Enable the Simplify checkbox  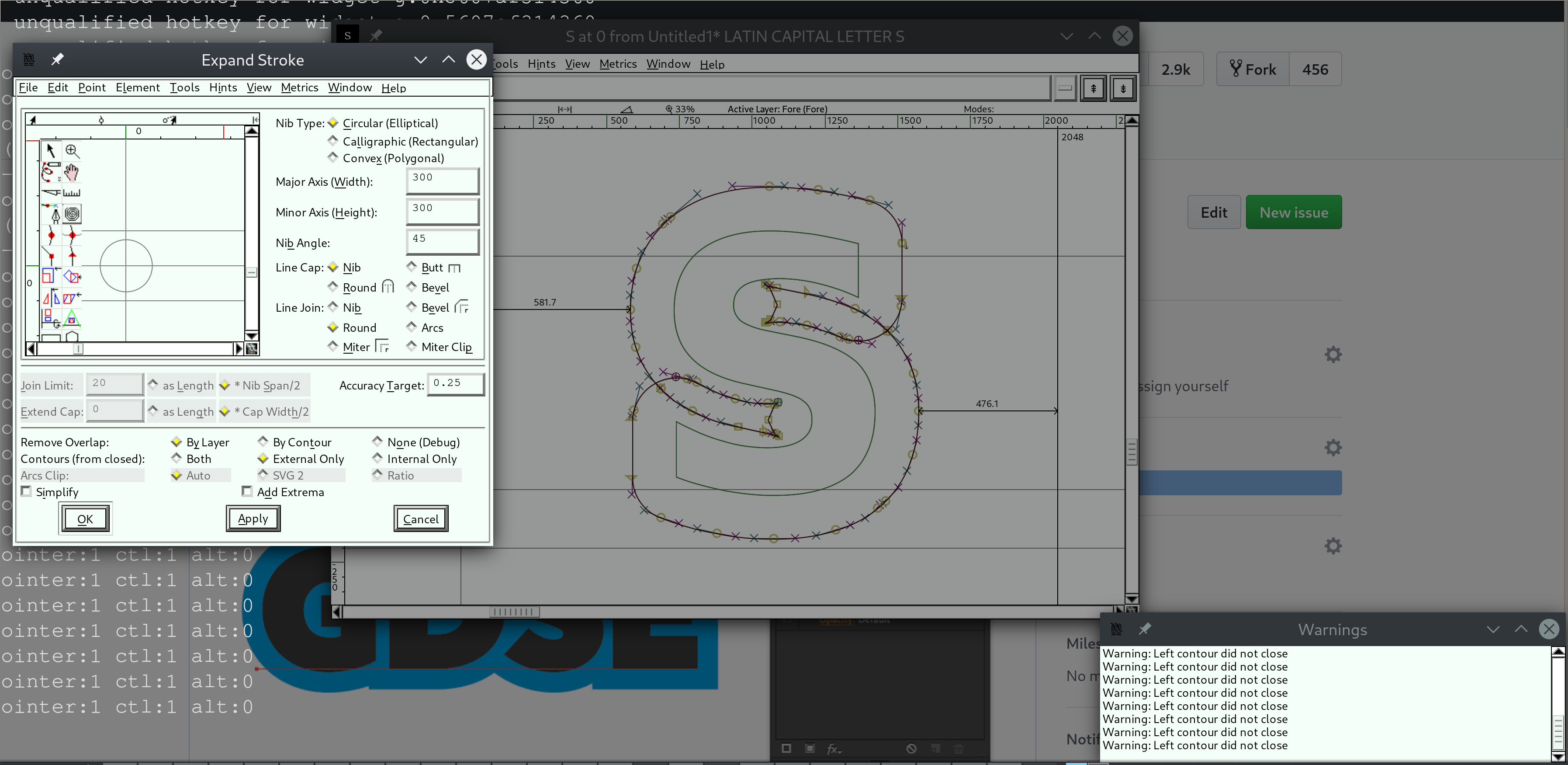[27, 491]
